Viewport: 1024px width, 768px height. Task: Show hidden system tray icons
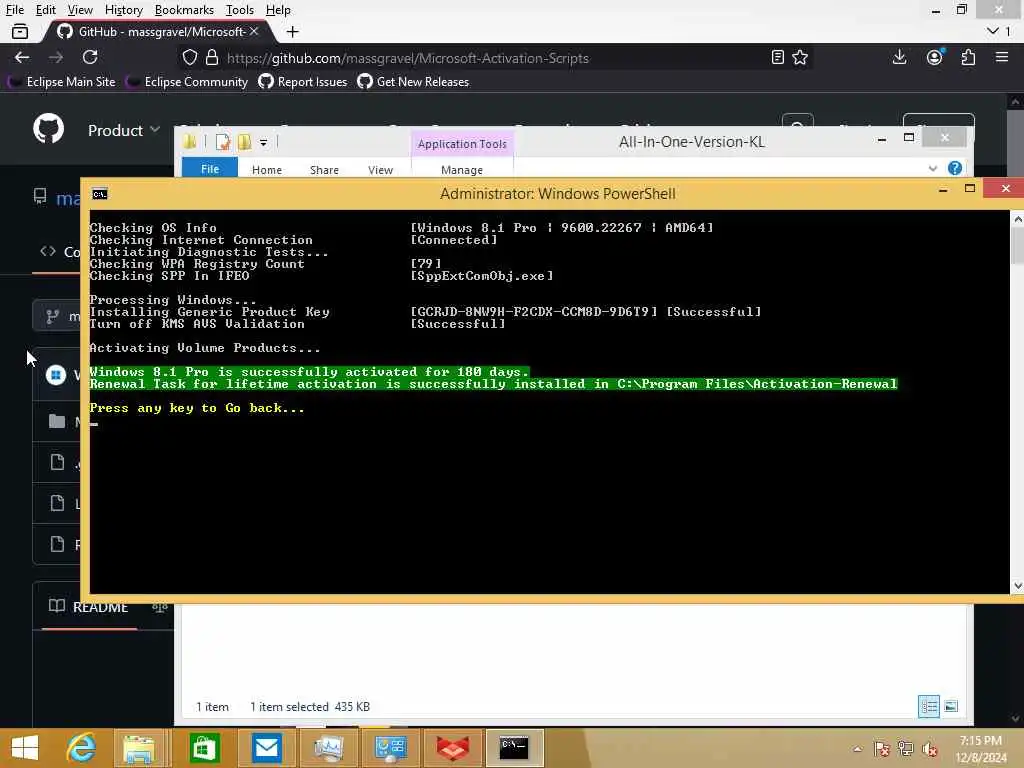(x=857, y=749)
